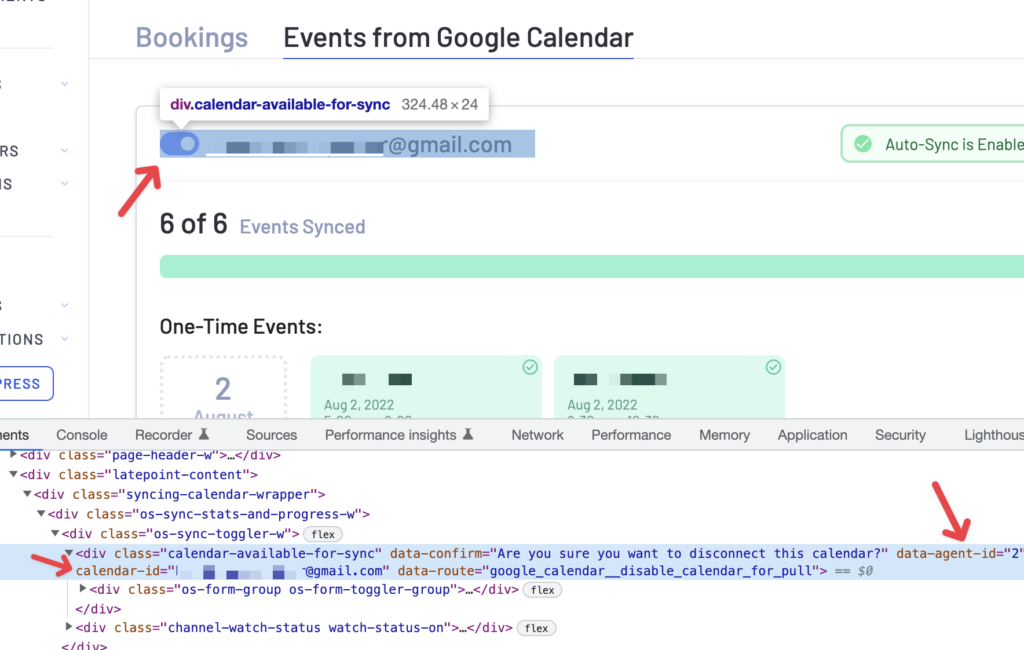Open the Console panel in DevTools
Screen dimensions: 1024x650
pos(81,434)
